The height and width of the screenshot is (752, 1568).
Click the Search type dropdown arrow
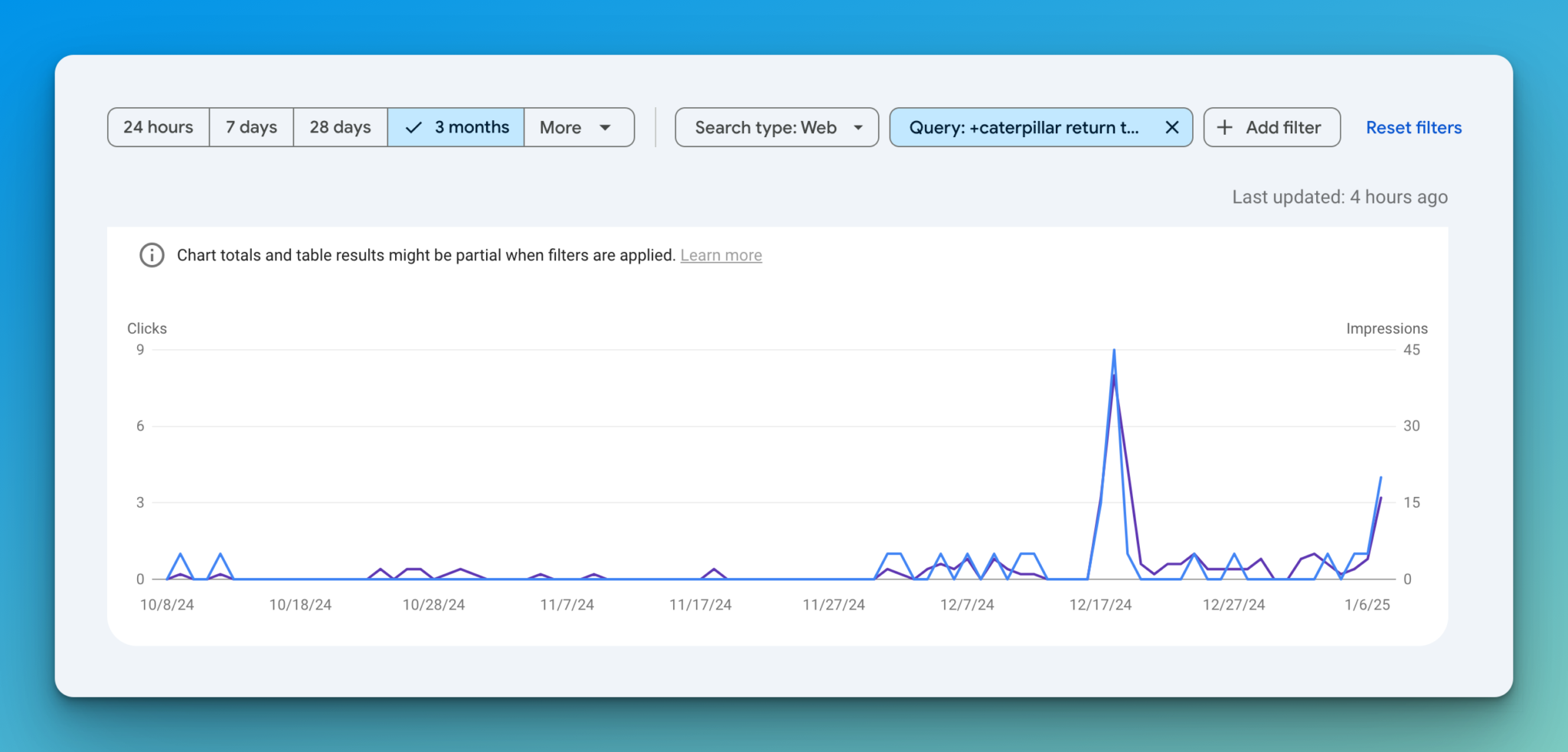tap(858, 128)
